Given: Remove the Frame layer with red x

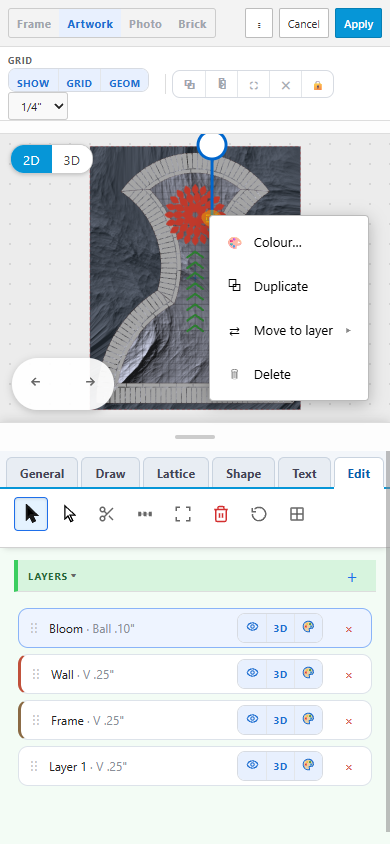Looking at the screenshot, I should coord(349,721).
